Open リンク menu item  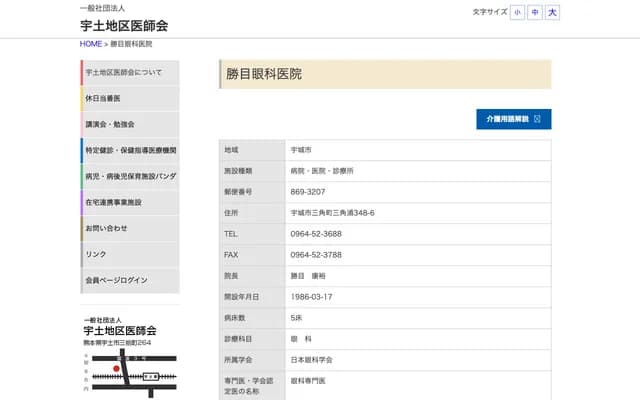point(130,254)
